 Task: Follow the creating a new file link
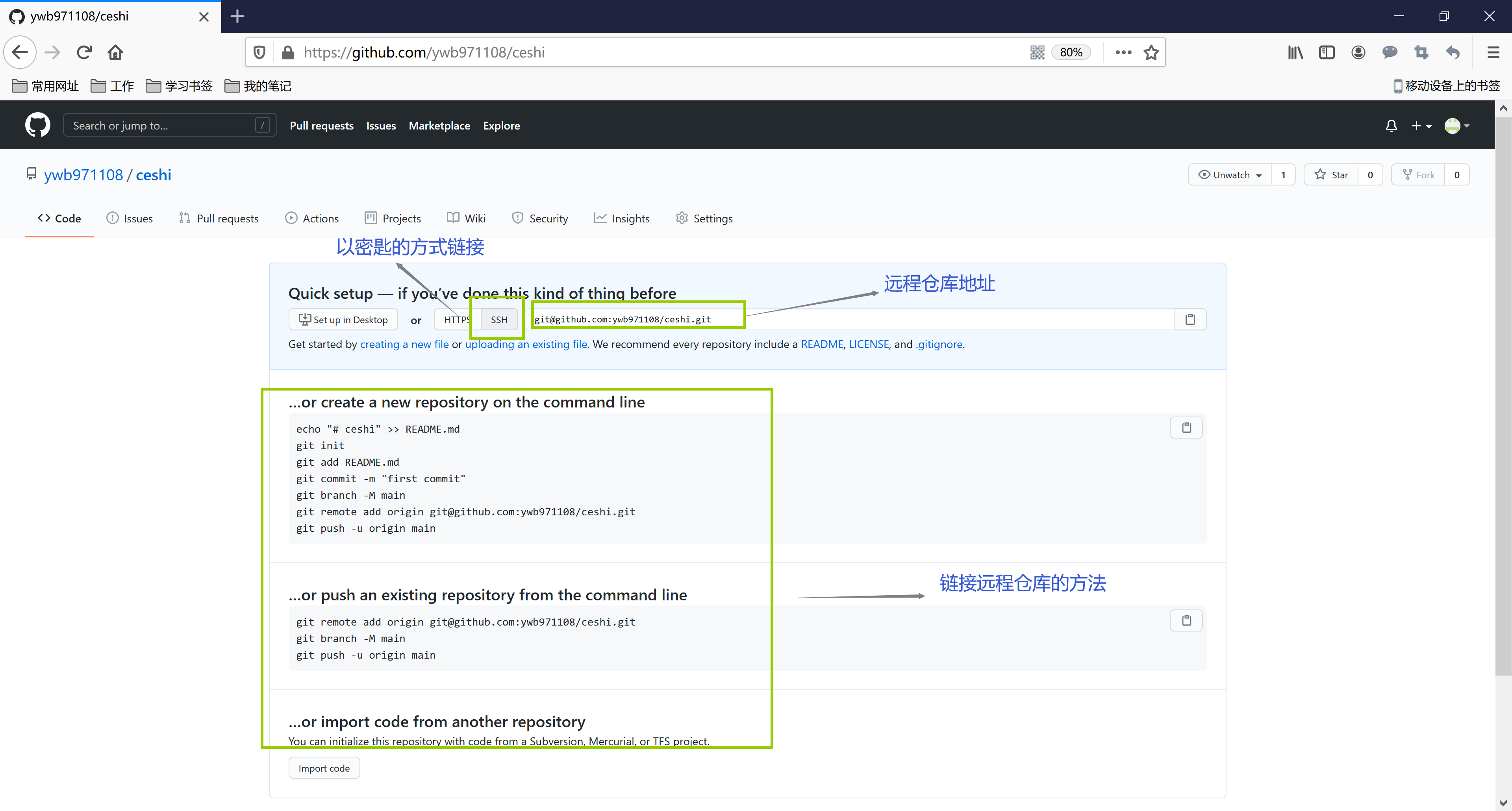(404, 344)
